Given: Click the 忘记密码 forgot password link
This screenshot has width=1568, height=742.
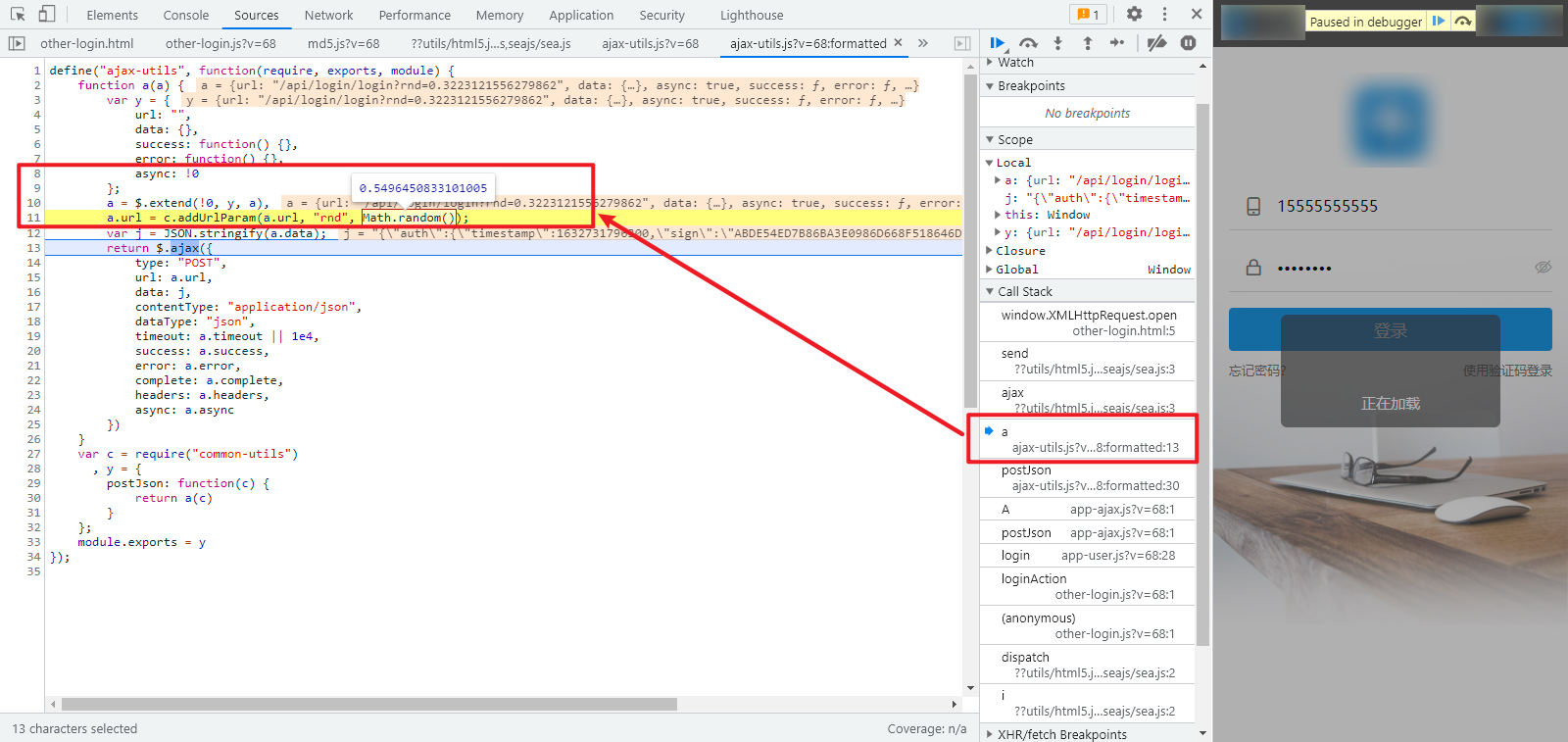Looking at the screenshot, I should pyautogui.click(x=1256, y=371).
